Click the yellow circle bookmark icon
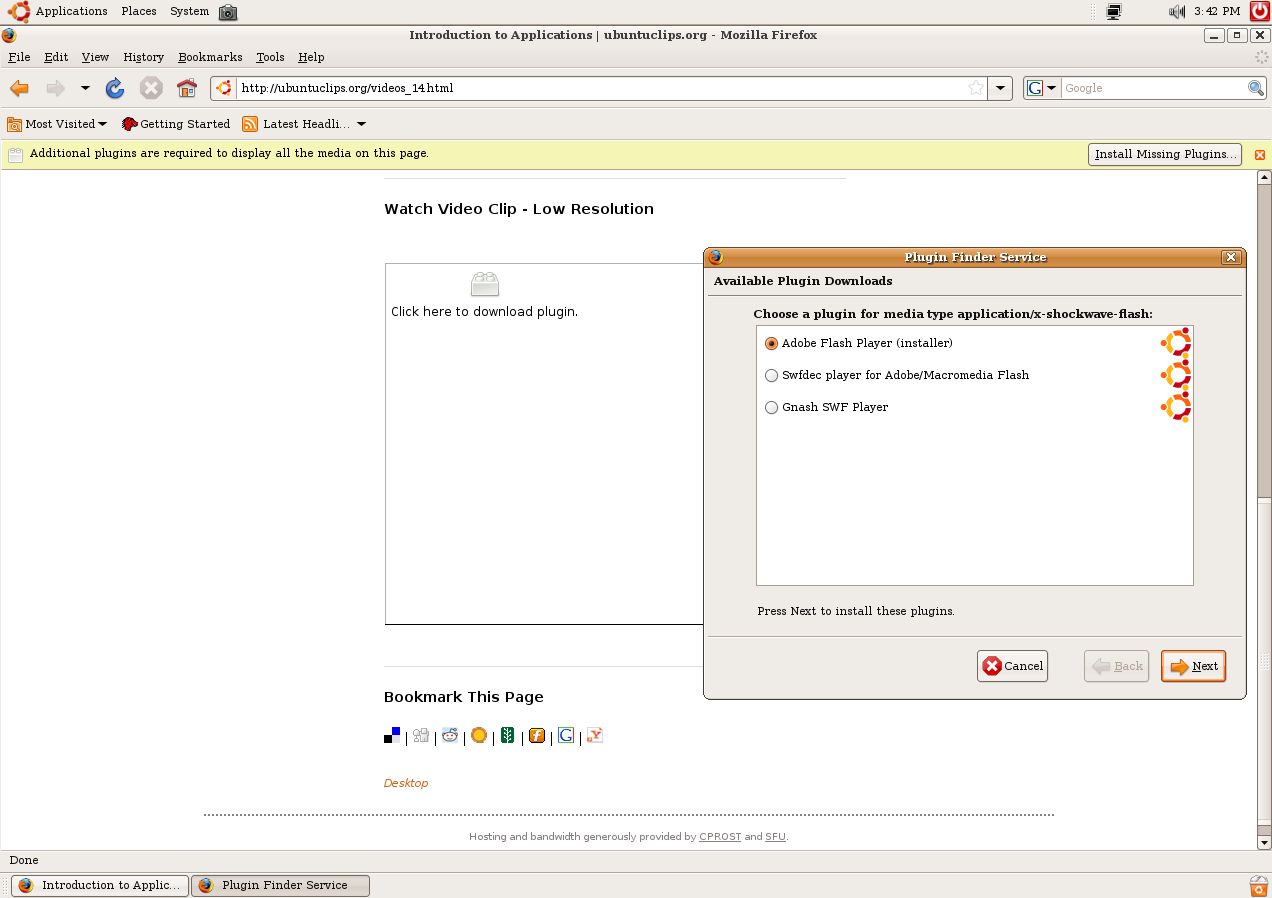 (479, 735)
